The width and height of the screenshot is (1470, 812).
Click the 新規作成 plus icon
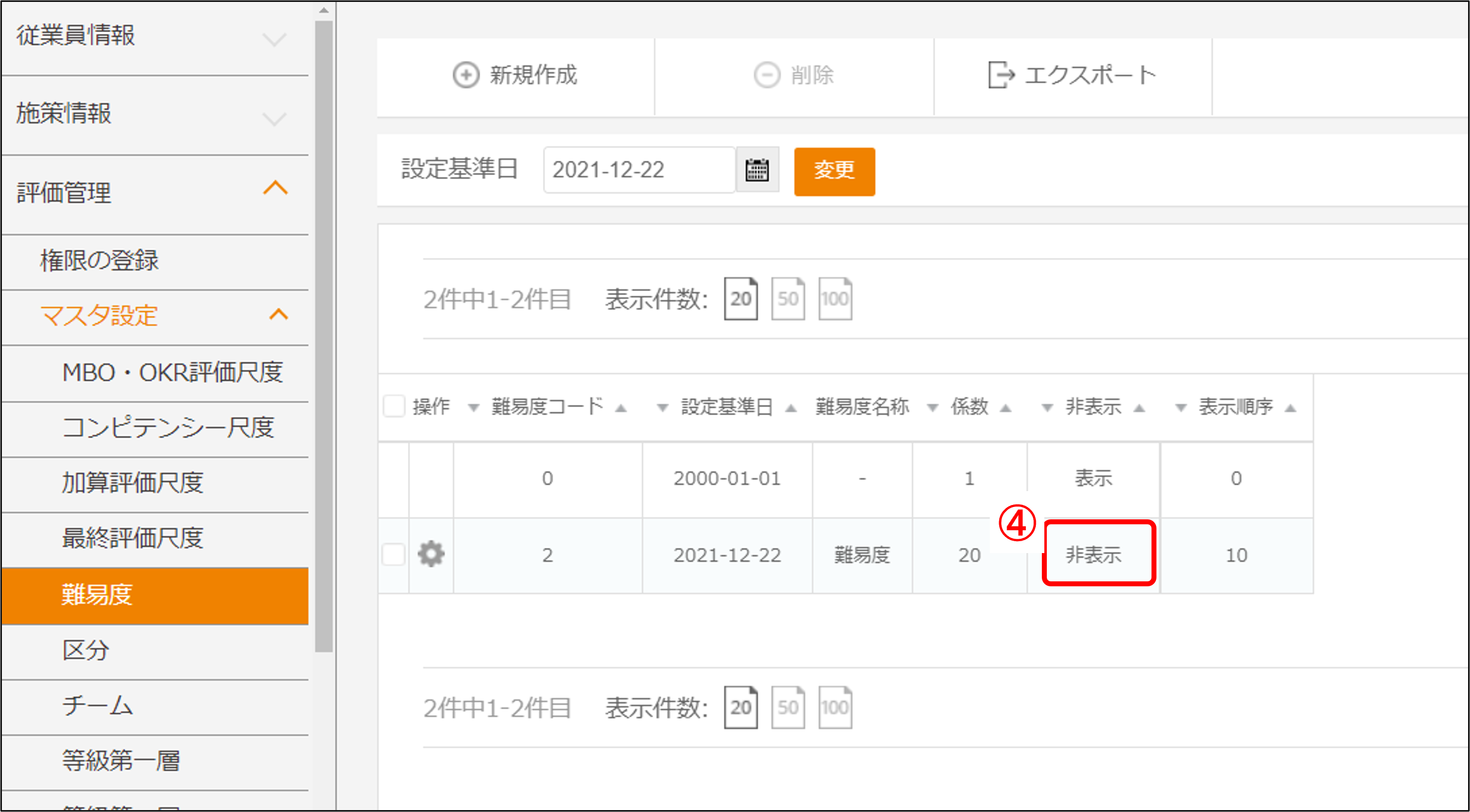466,75
